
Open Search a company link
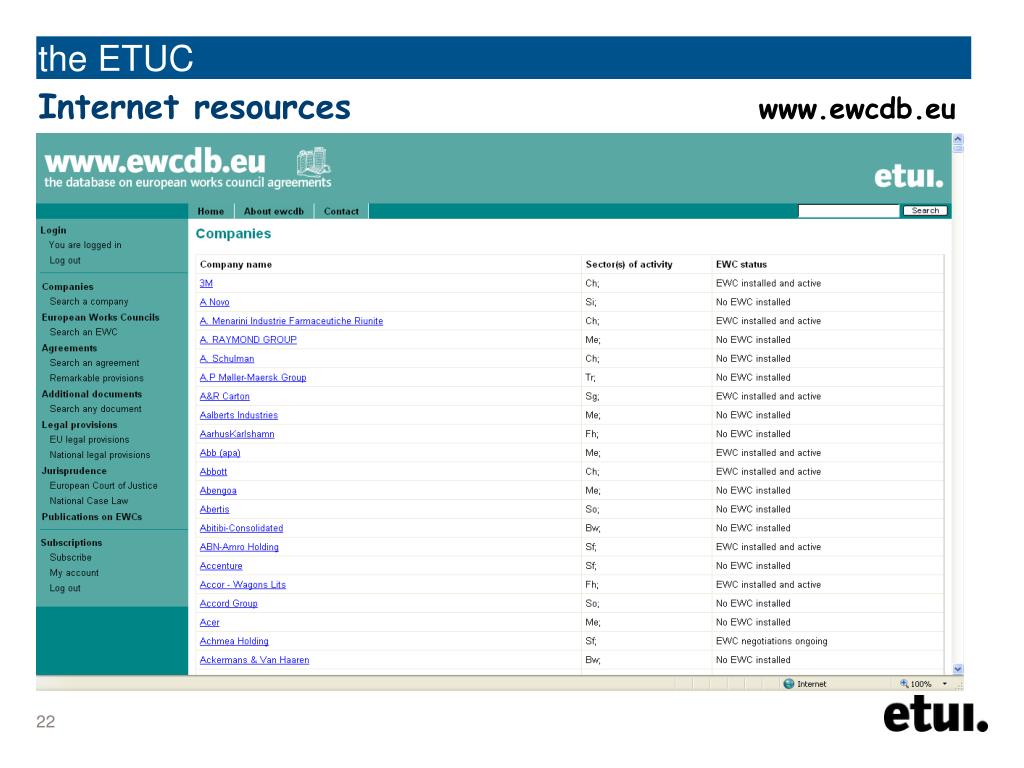[89, 301]
